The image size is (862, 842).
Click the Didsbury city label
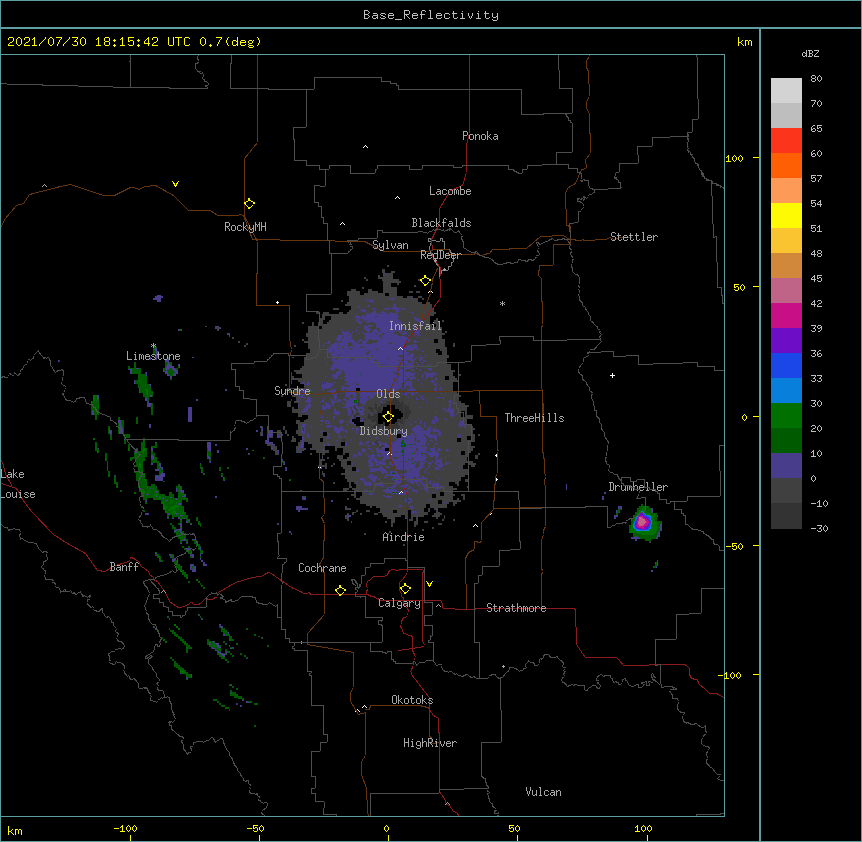coord(384,431)
